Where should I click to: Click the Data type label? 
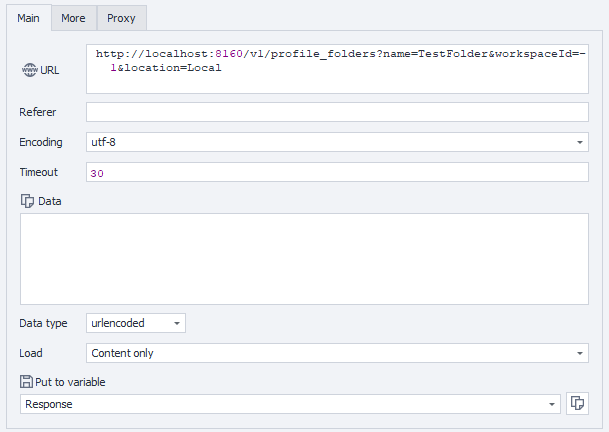[43, 323]
